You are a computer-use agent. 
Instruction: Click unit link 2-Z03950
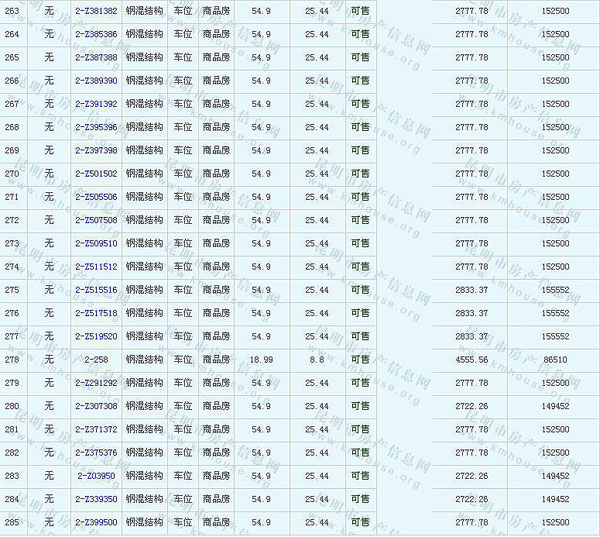click(x=96, y=476)
